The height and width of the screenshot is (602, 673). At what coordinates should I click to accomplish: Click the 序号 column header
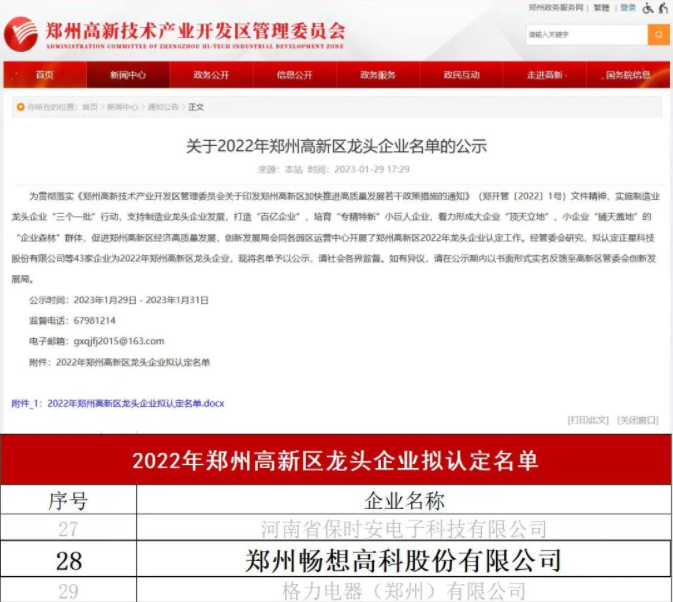tap(68, 500)
